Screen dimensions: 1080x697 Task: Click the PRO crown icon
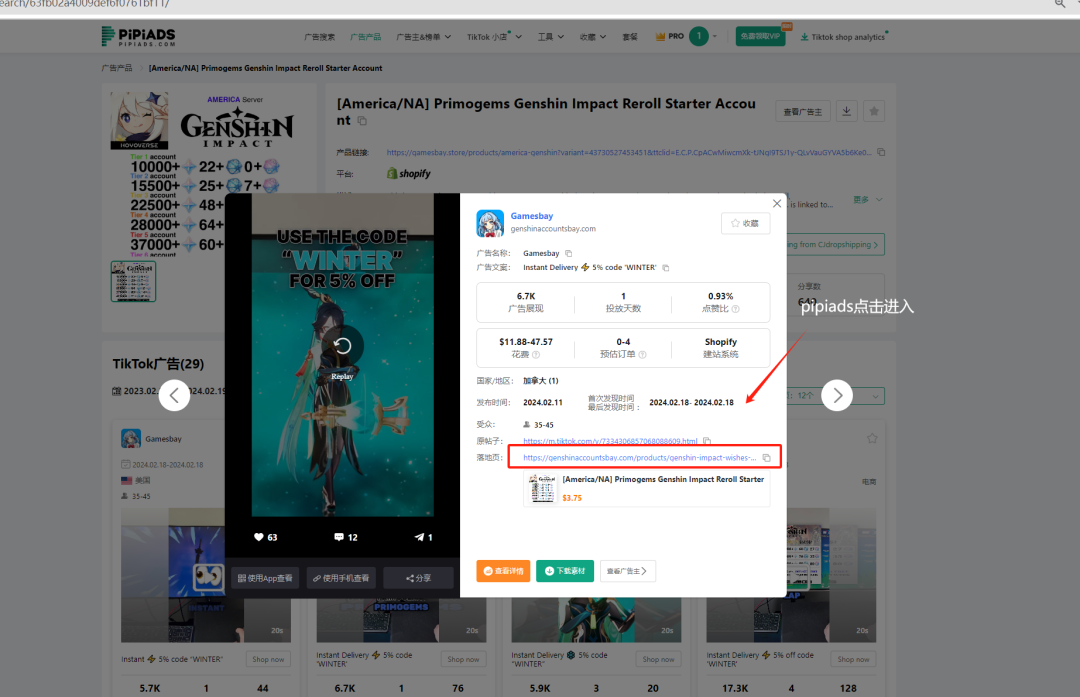coord(661,37)
